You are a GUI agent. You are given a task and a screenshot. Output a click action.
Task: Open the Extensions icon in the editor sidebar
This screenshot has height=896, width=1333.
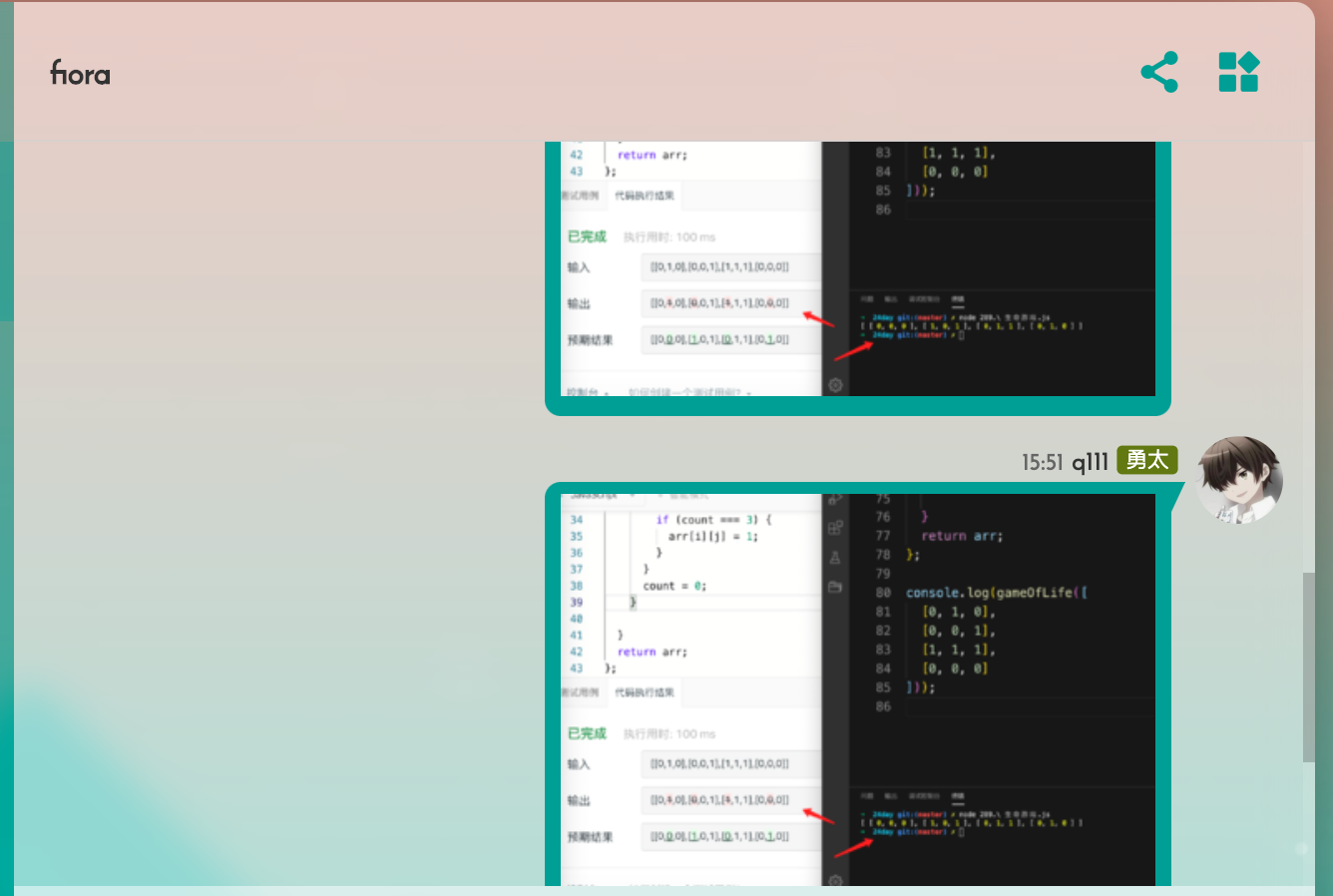(835, 527)
